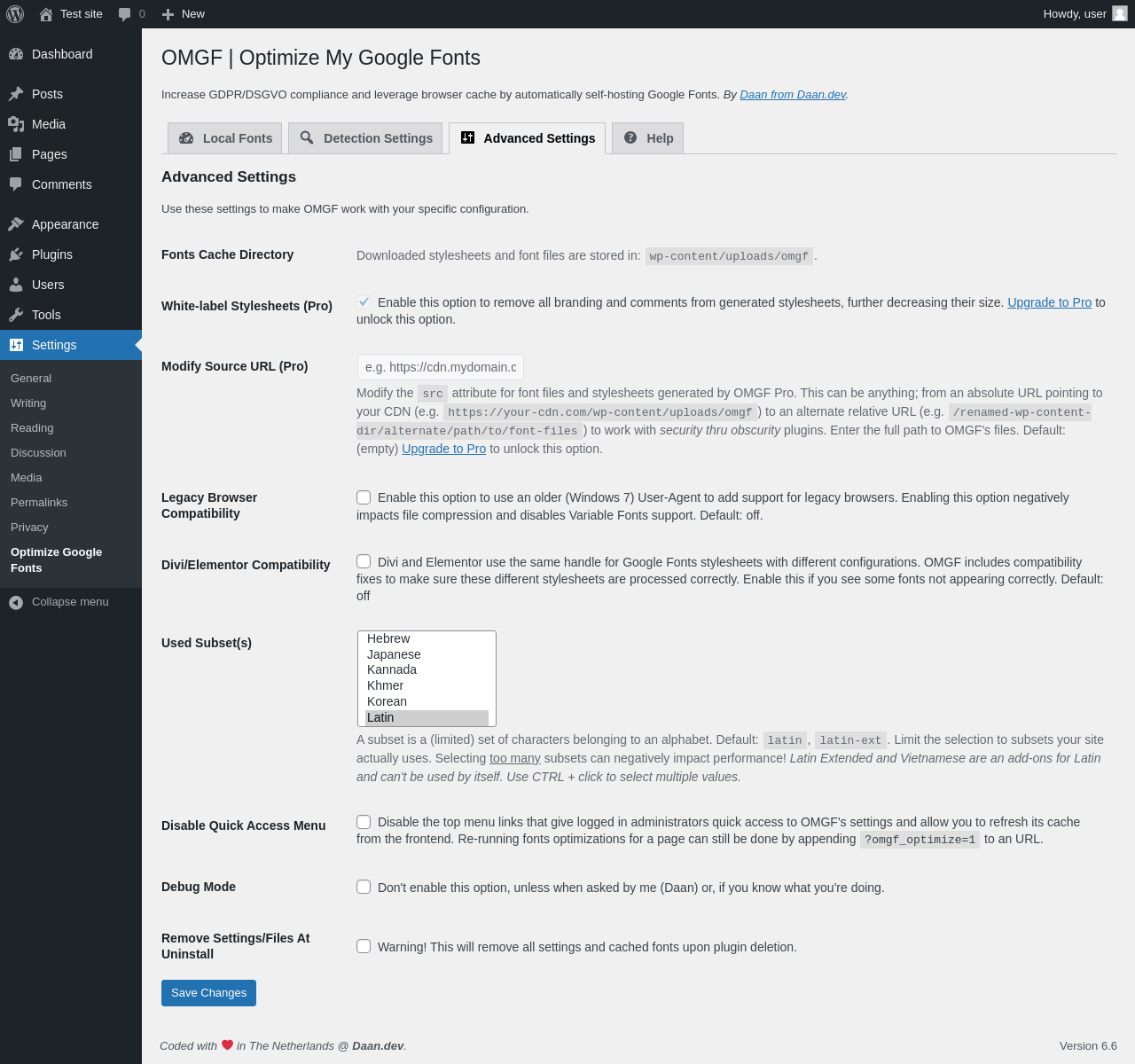Enable Divi/Elementor Compatibility checkbox

[364, 561]
